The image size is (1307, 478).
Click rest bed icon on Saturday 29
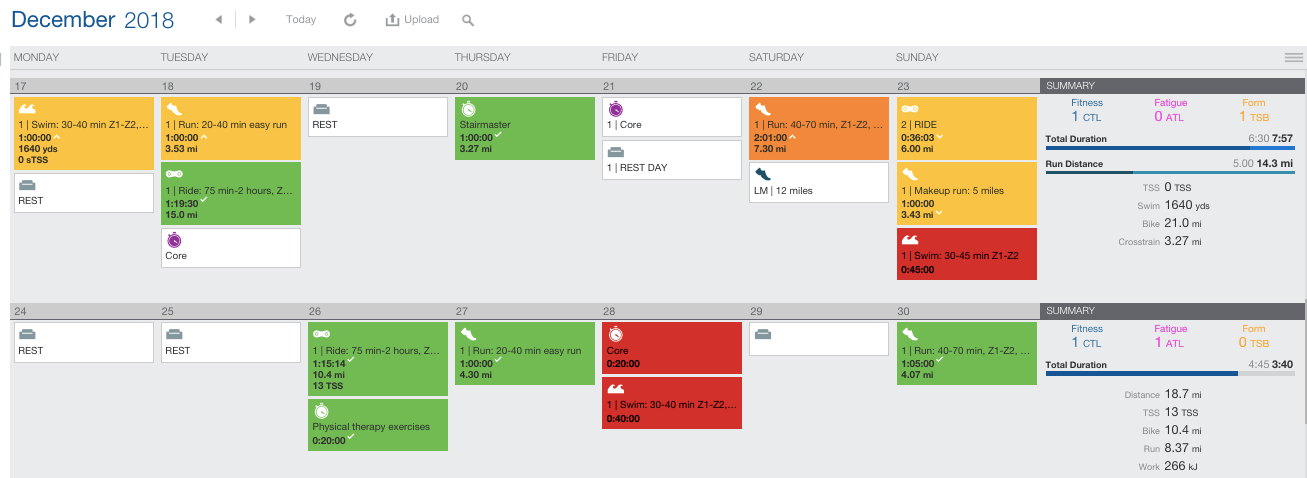pos(763,335)
